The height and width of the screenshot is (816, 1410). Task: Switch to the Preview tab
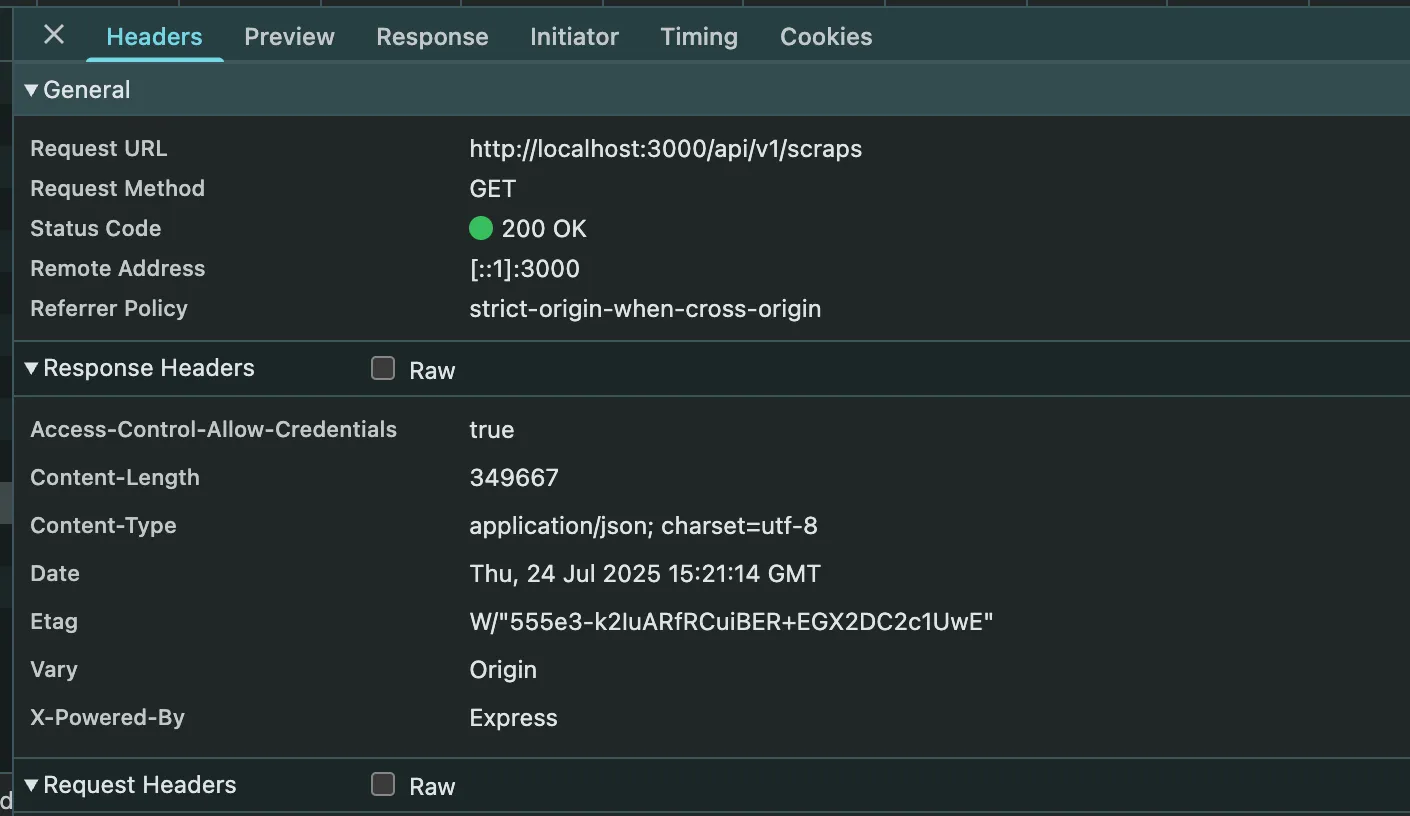point(289,37)
